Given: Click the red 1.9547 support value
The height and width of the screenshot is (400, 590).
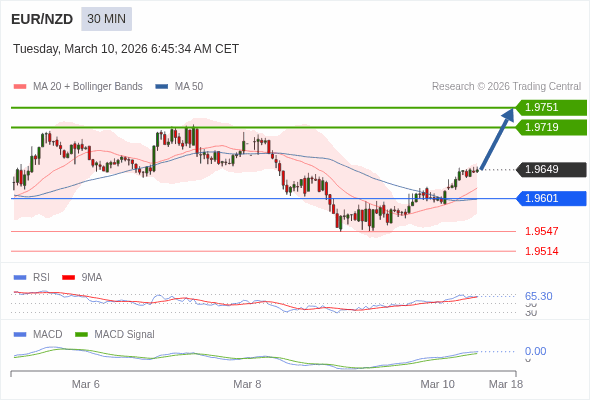Looking at the screenshot, I should [541, 231].
